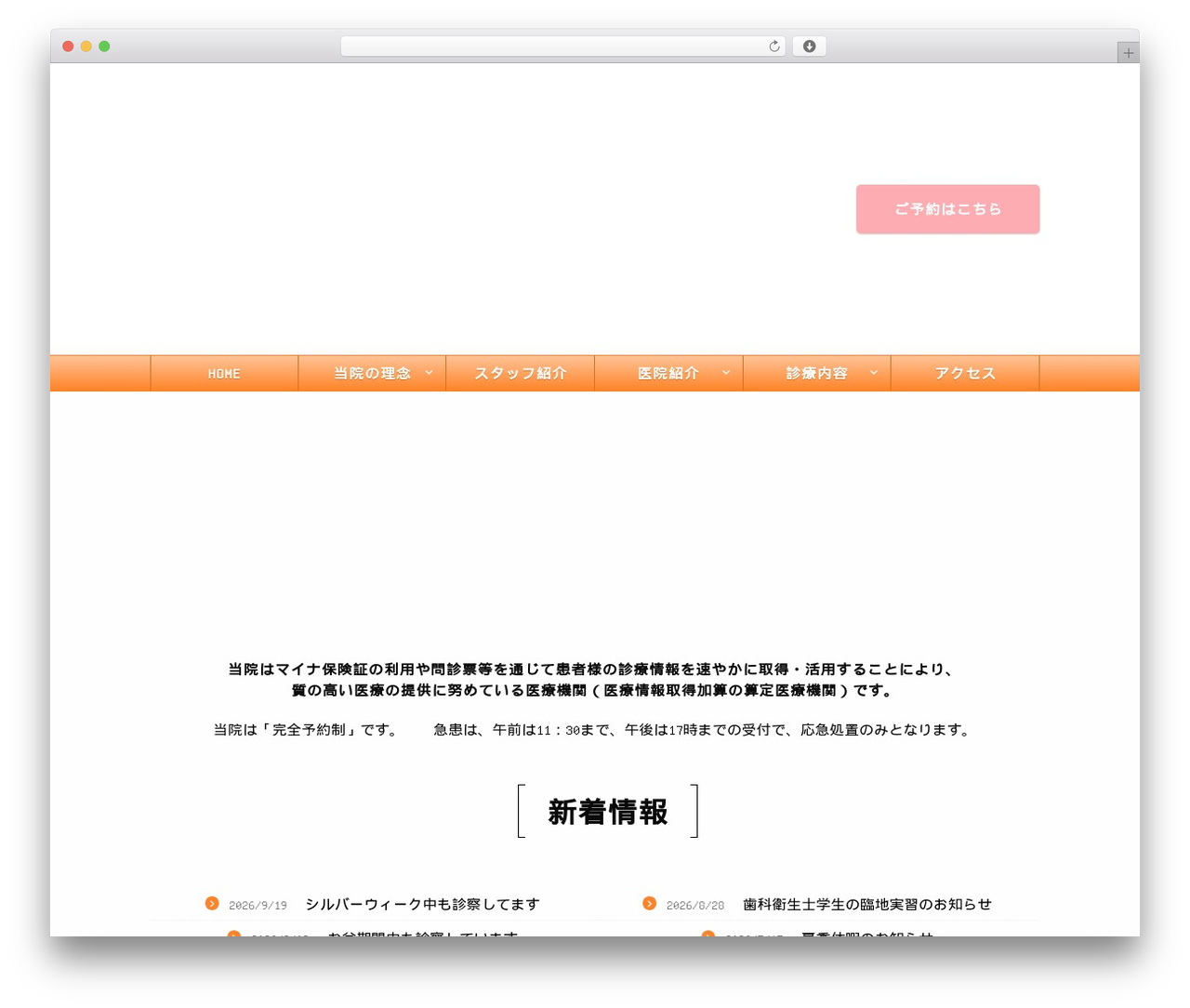1190x1008 pixels.
Task: Click the 新着情報 heading
Action: click(x=608, y=812)
